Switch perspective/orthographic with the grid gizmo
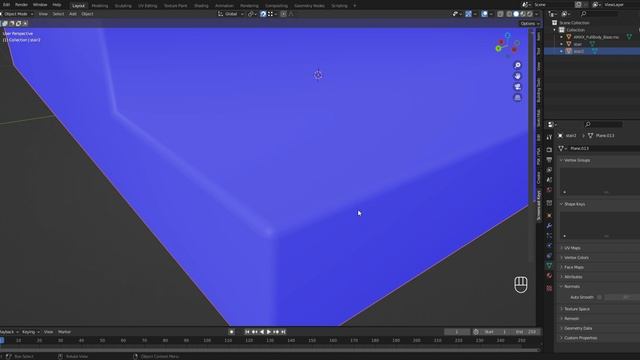 click(x=518, y=98)
